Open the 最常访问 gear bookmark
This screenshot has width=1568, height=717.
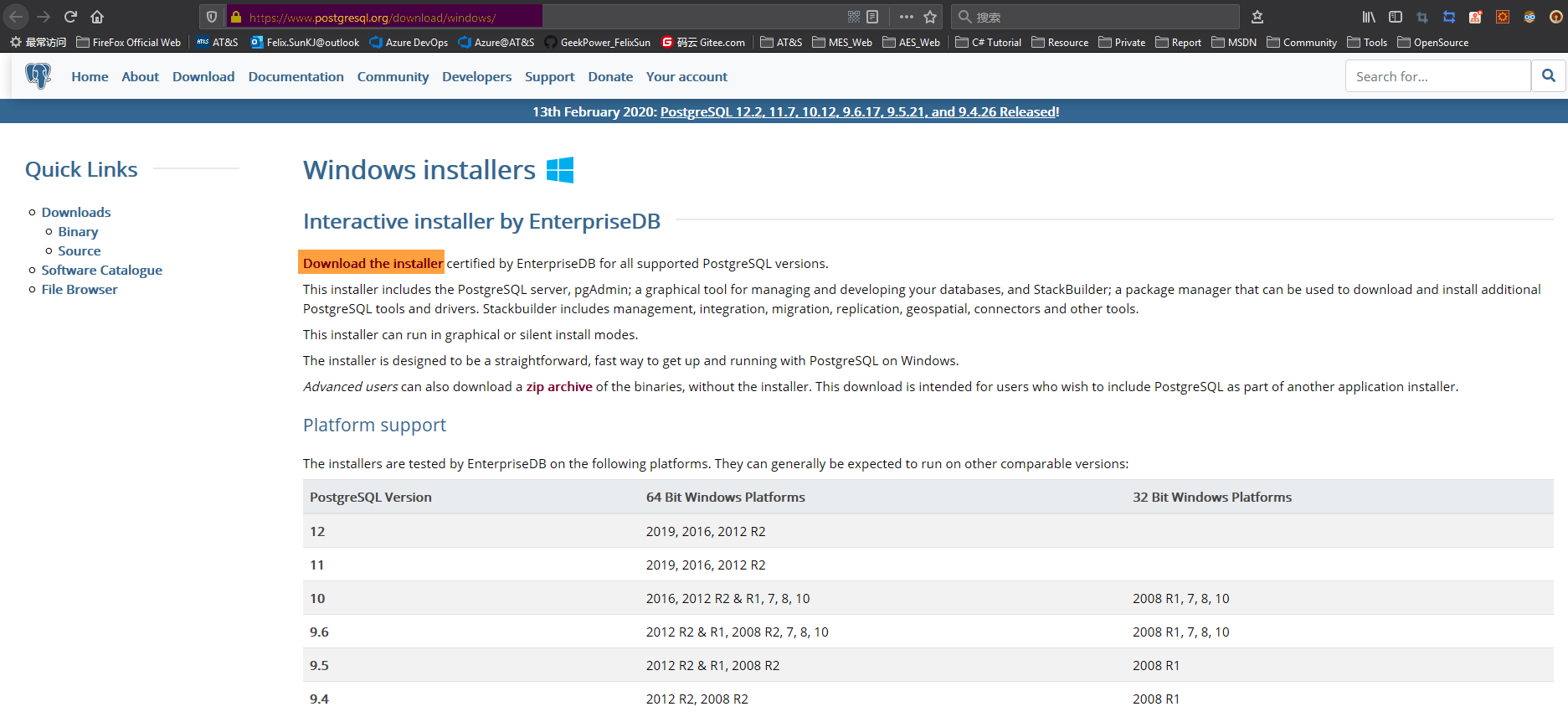pos(38,42)
